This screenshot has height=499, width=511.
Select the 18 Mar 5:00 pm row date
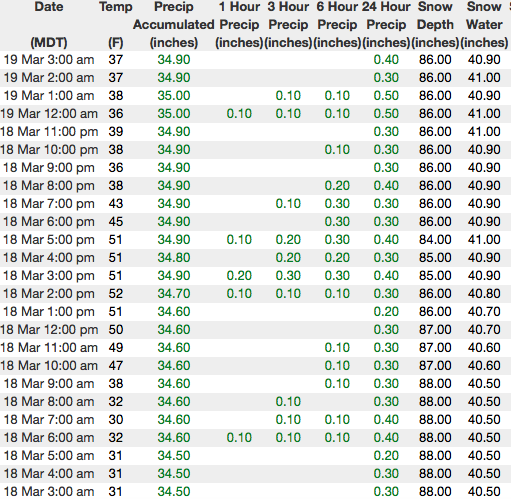click(49, 240)
